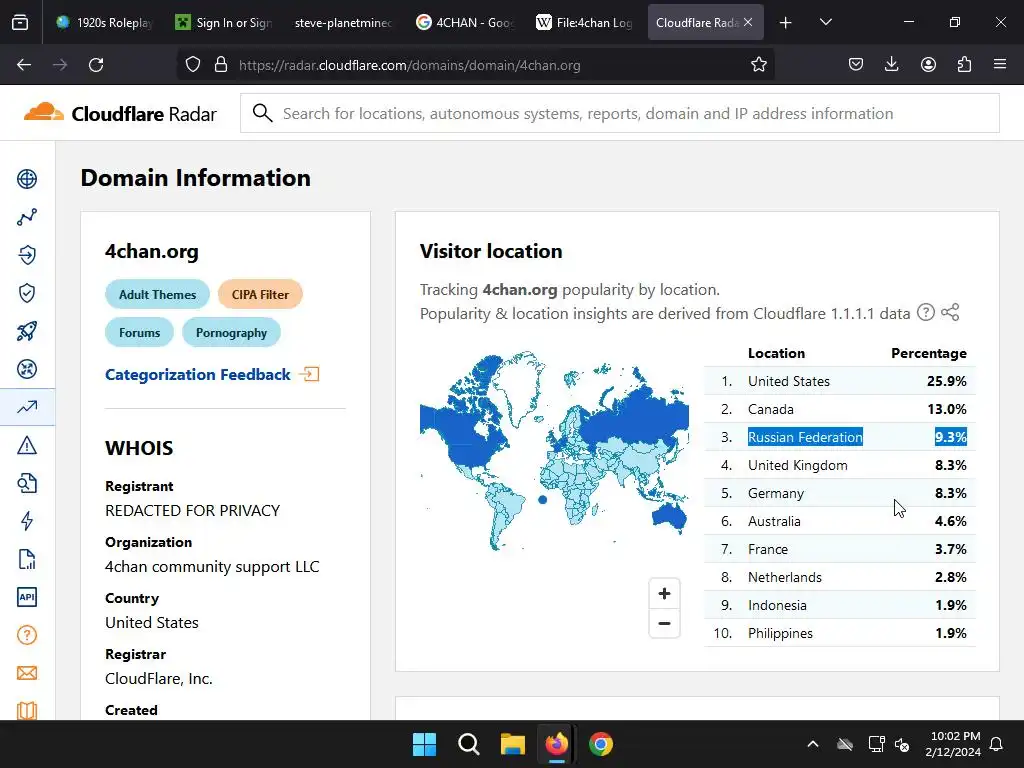
Task: Click the help question icon beside 1.1.1.1 data
Action: click(x=925, y=313)
